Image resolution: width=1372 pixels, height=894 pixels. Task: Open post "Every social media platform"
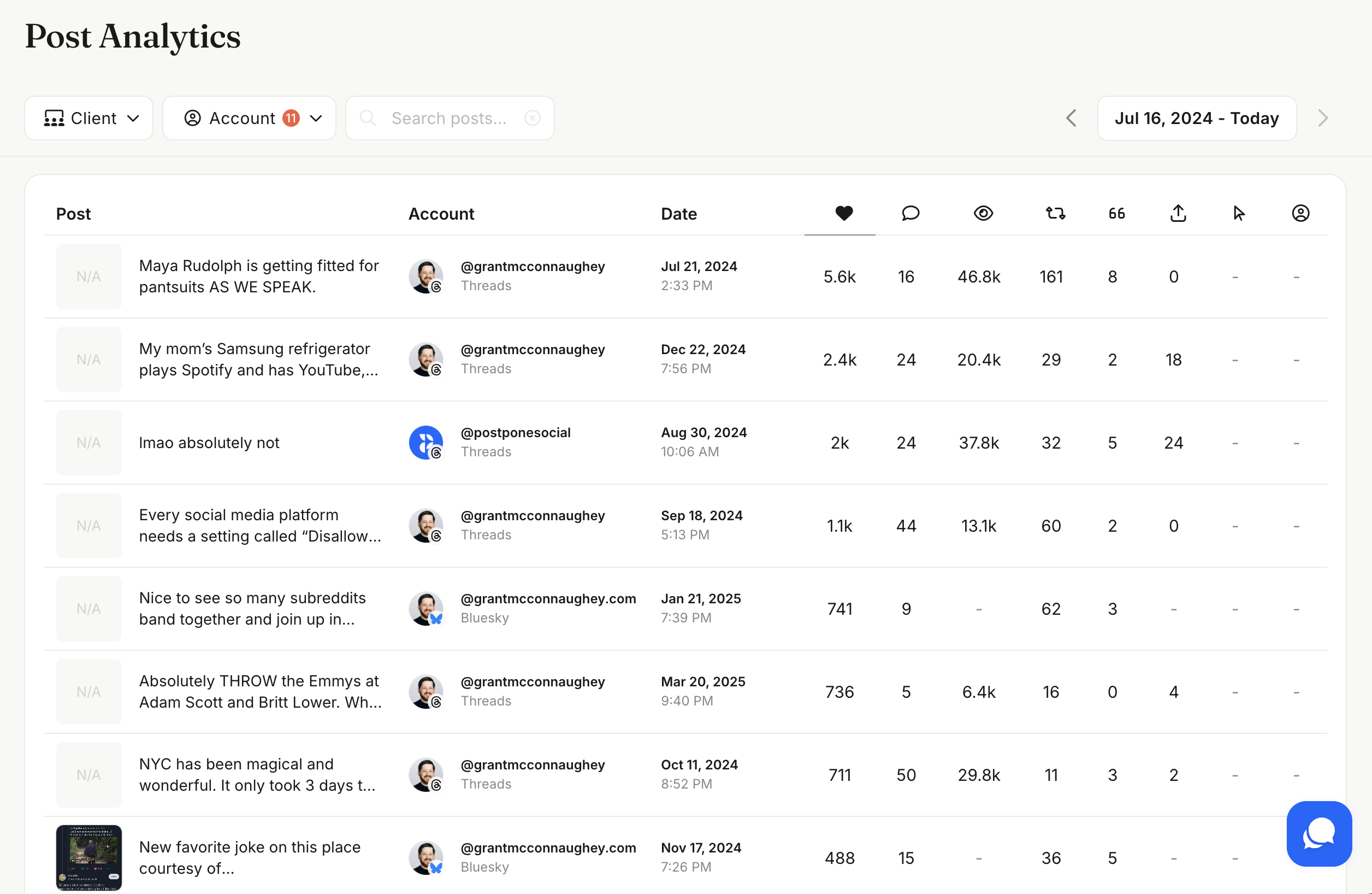[260, 526]
